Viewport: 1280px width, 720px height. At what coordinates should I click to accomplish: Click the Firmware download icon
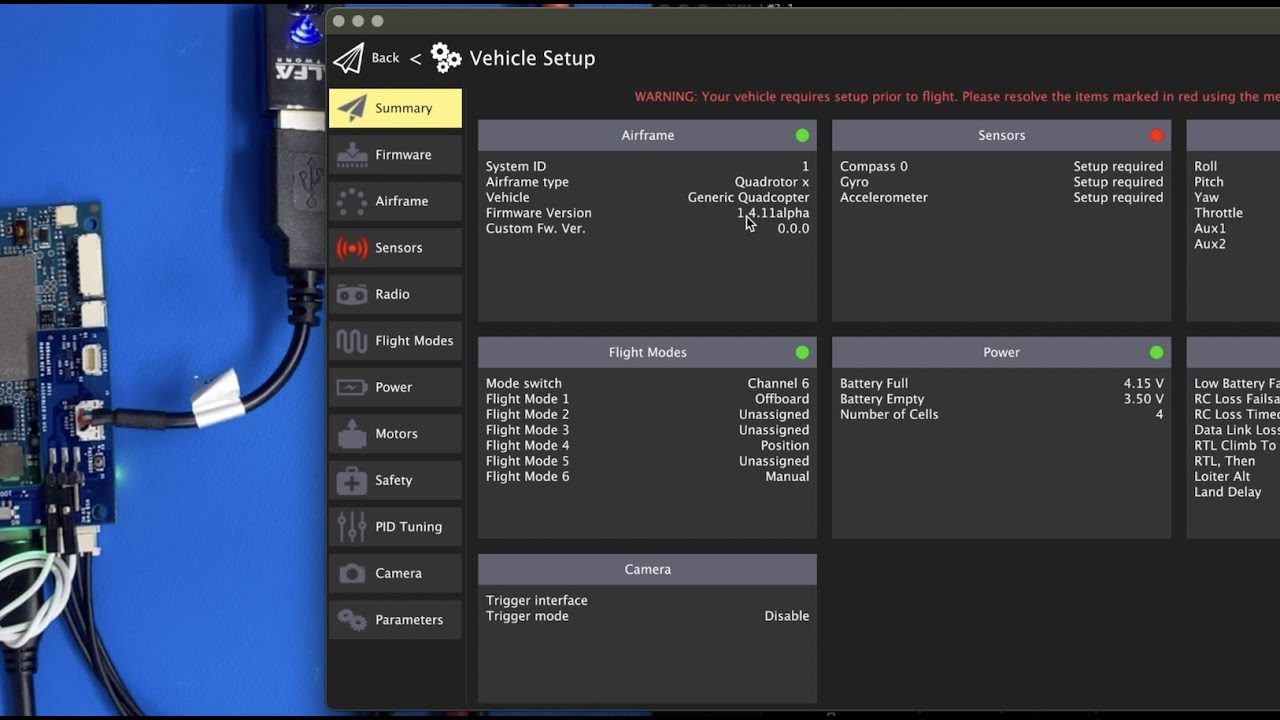(351, 155)
